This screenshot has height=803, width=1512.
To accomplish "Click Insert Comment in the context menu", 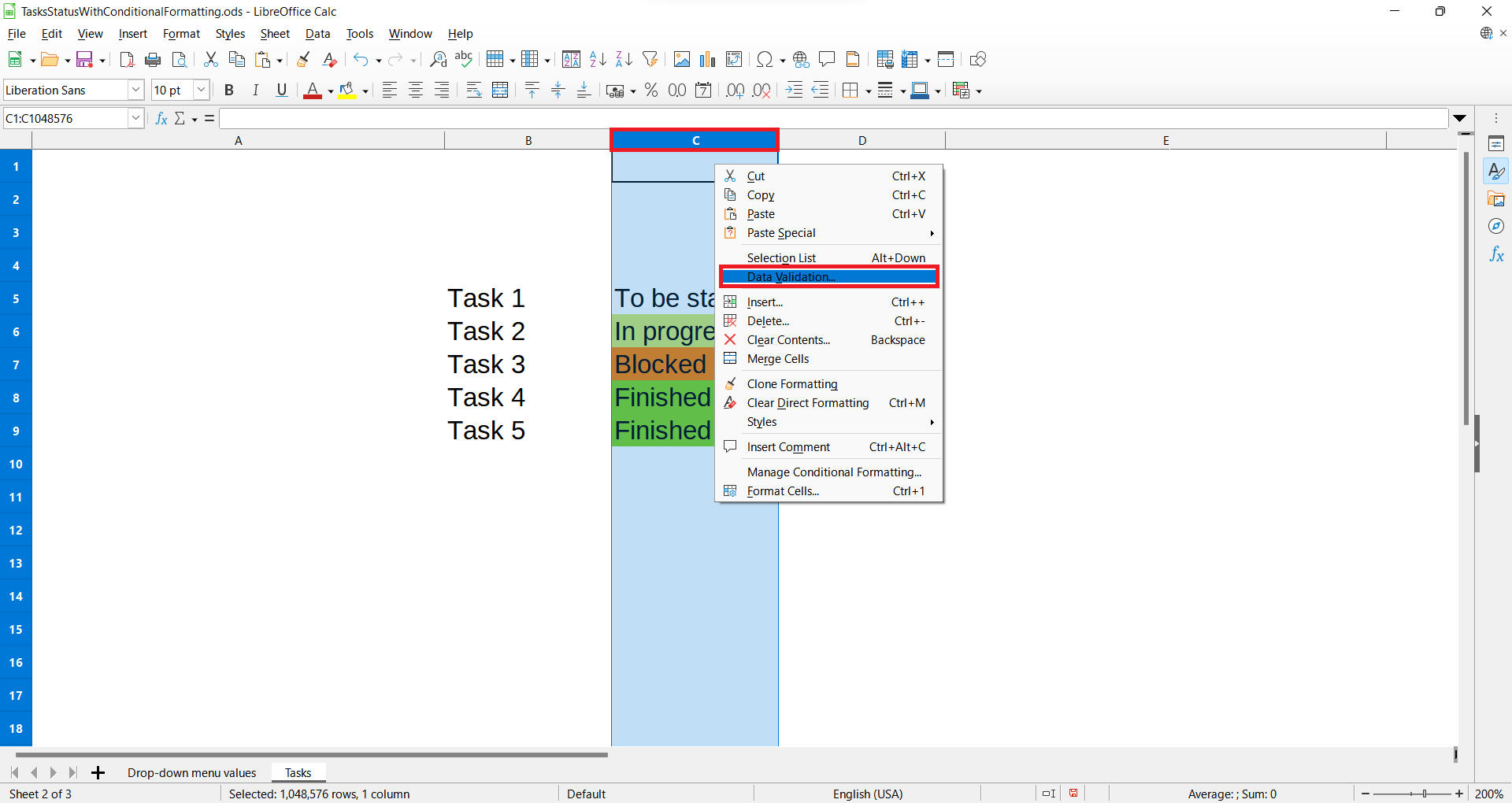I will [830, 447].
